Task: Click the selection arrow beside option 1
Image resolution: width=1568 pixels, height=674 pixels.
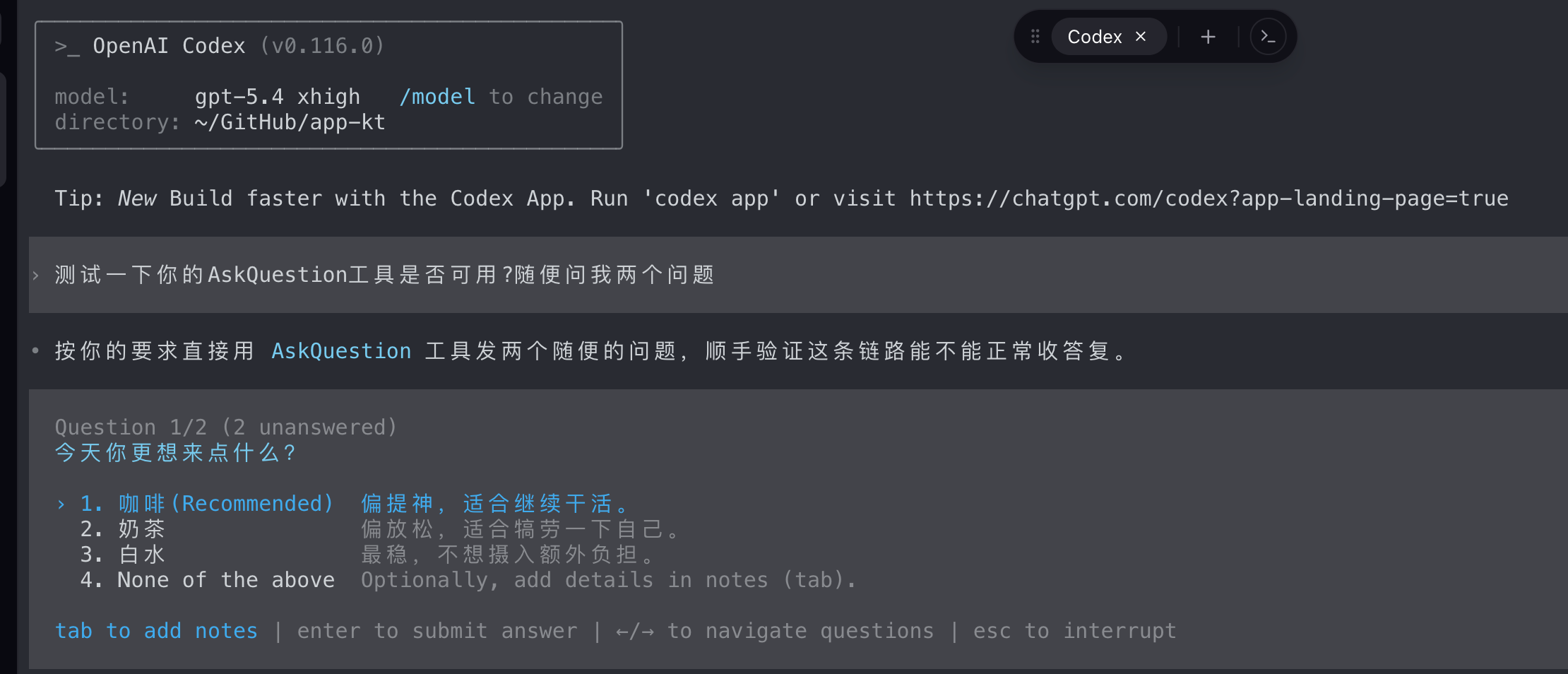Action: tap(61, 504)
